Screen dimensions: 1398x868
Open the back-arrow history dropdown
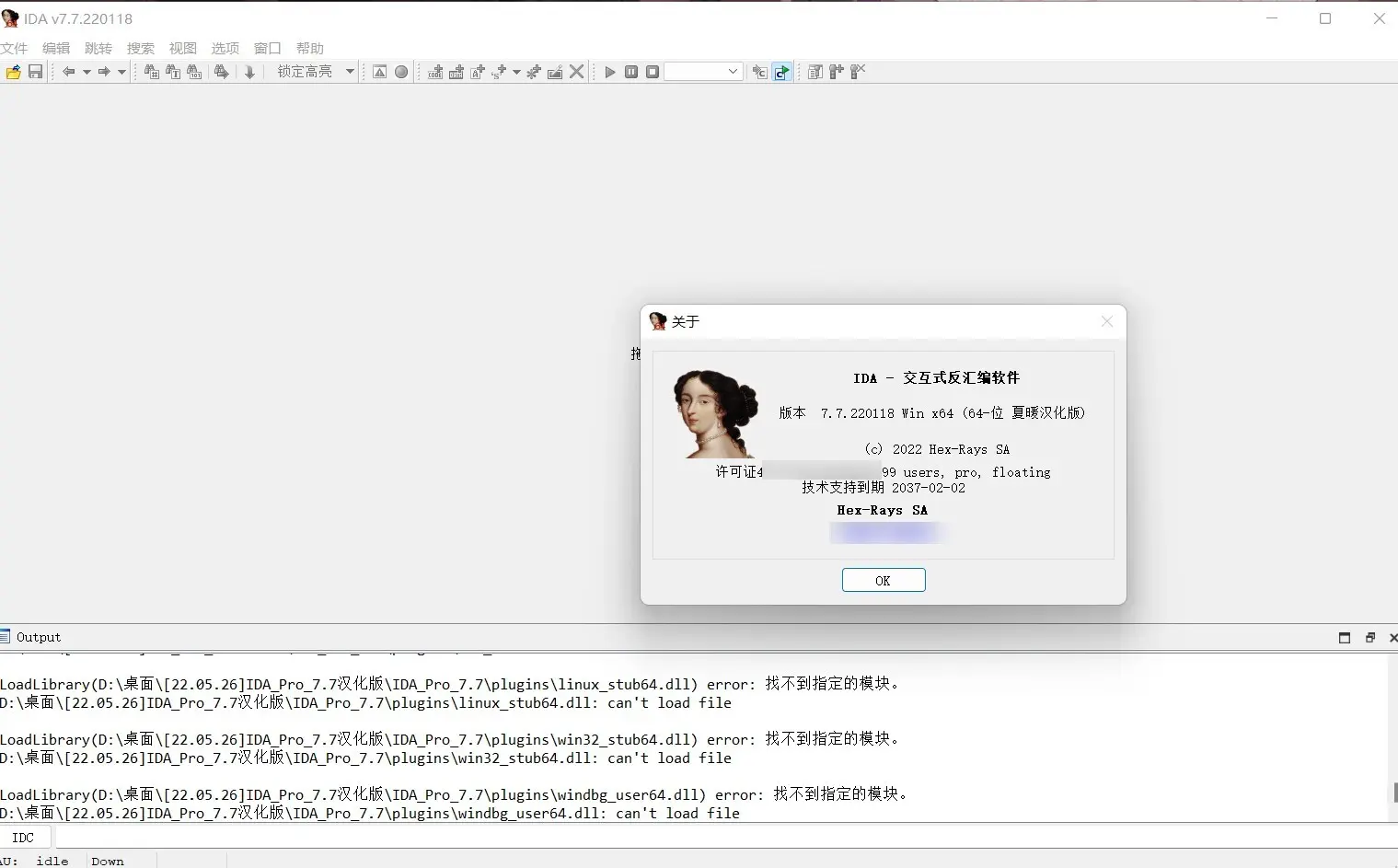(x=87, y=72)
